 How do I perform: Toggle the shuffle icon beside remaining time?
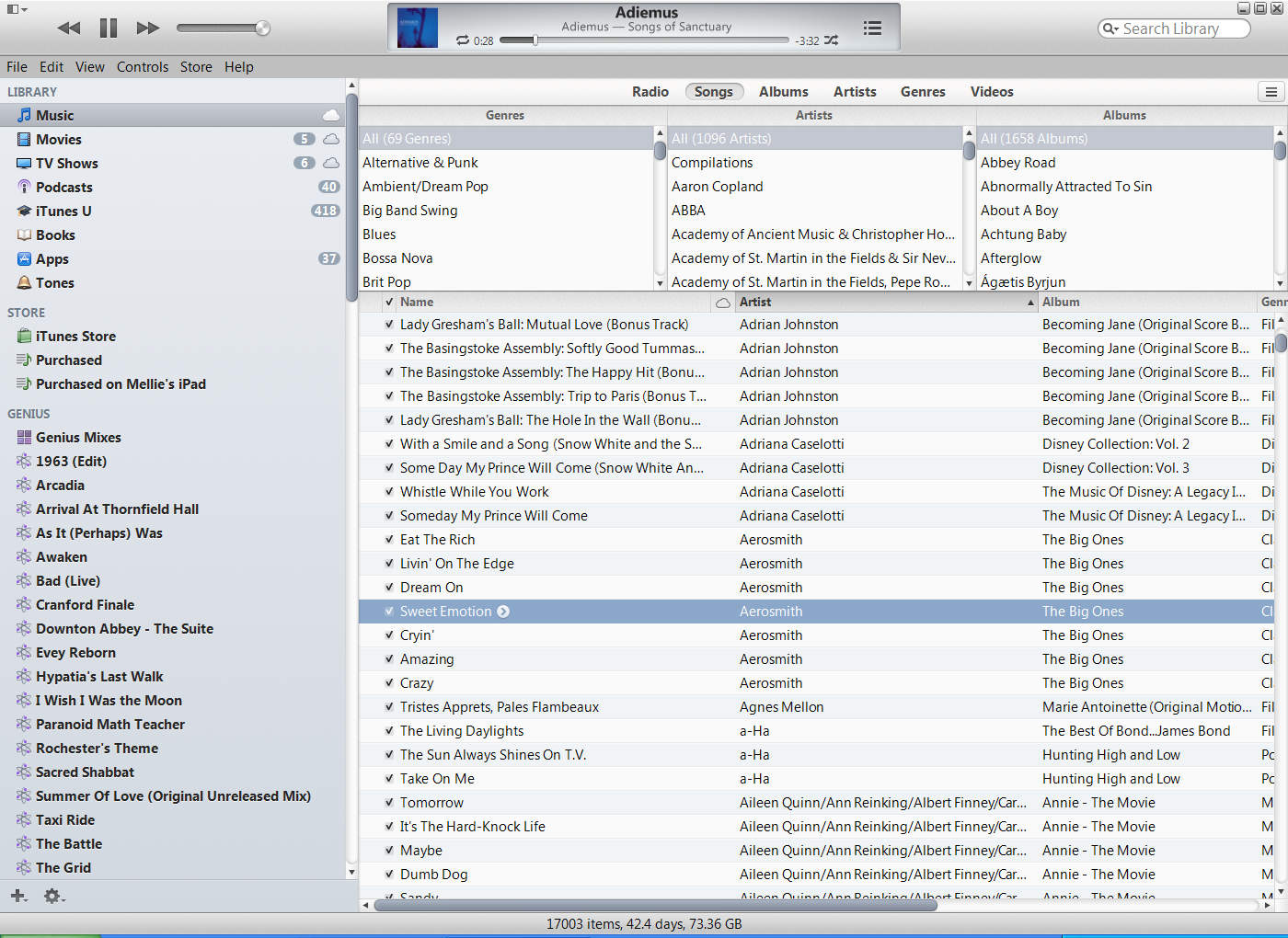(x=832, y=40)
